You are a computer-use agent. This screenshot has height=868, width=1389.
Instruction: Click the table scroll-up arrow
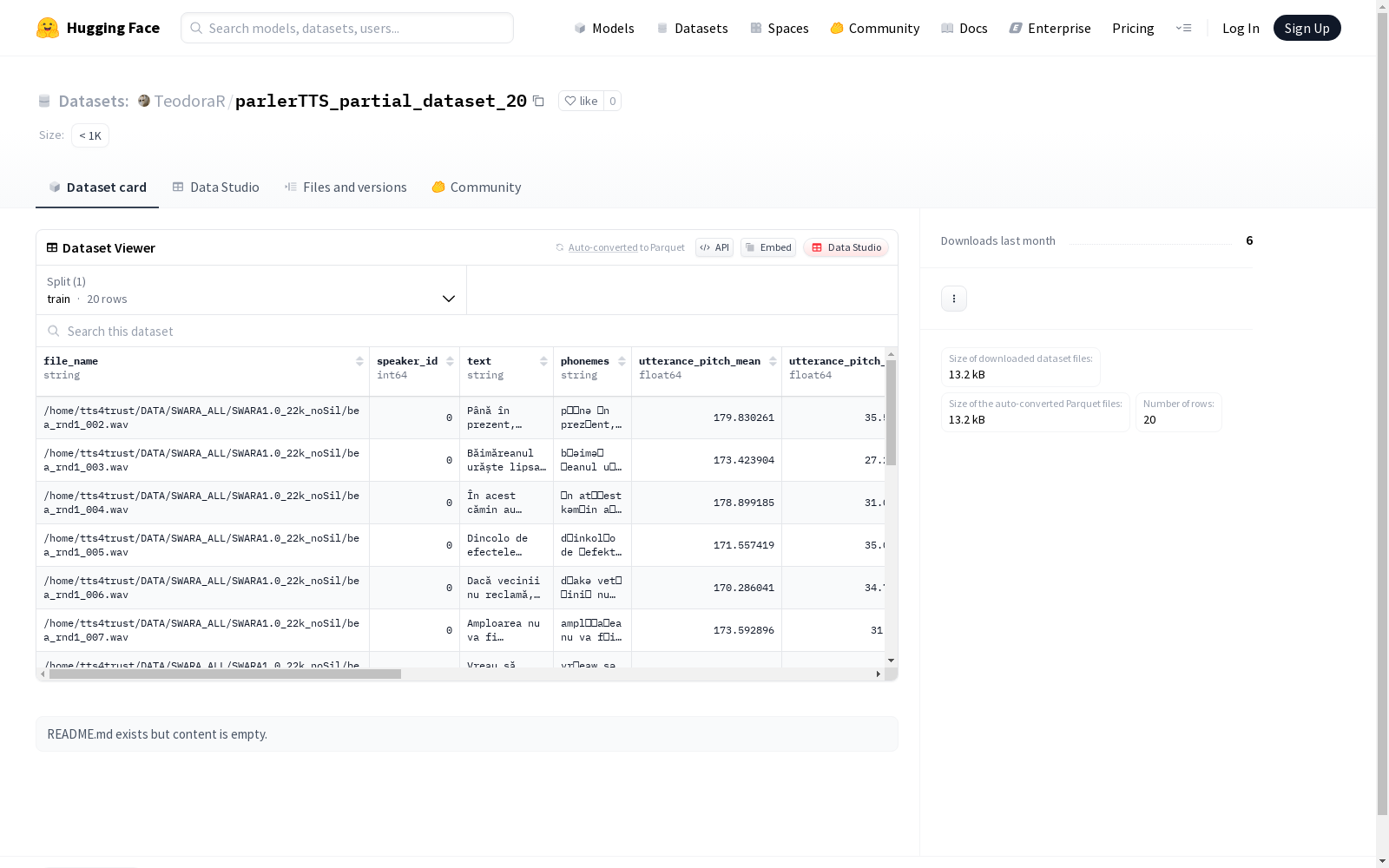click(891, 354)
